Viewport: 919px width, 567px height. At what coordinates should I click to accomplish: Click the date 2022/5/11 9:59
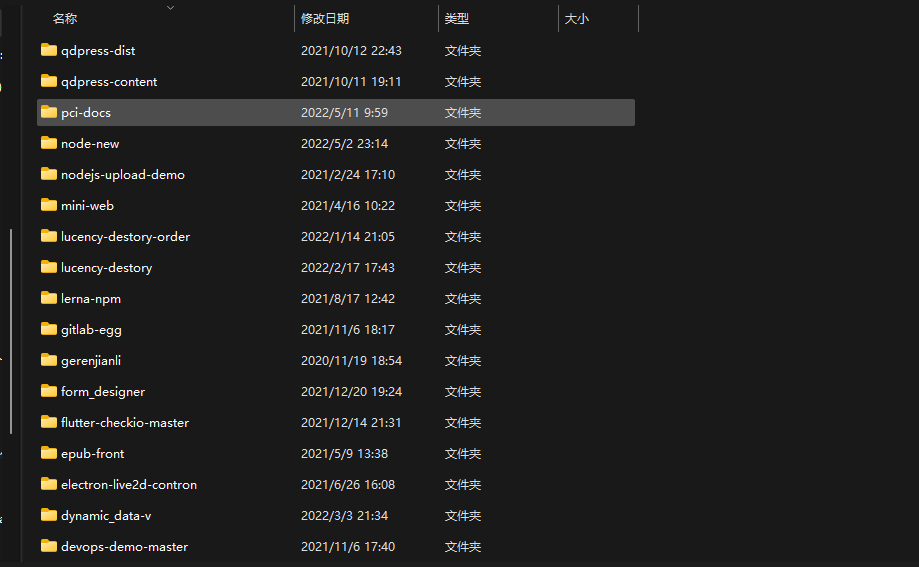(344, 113)
